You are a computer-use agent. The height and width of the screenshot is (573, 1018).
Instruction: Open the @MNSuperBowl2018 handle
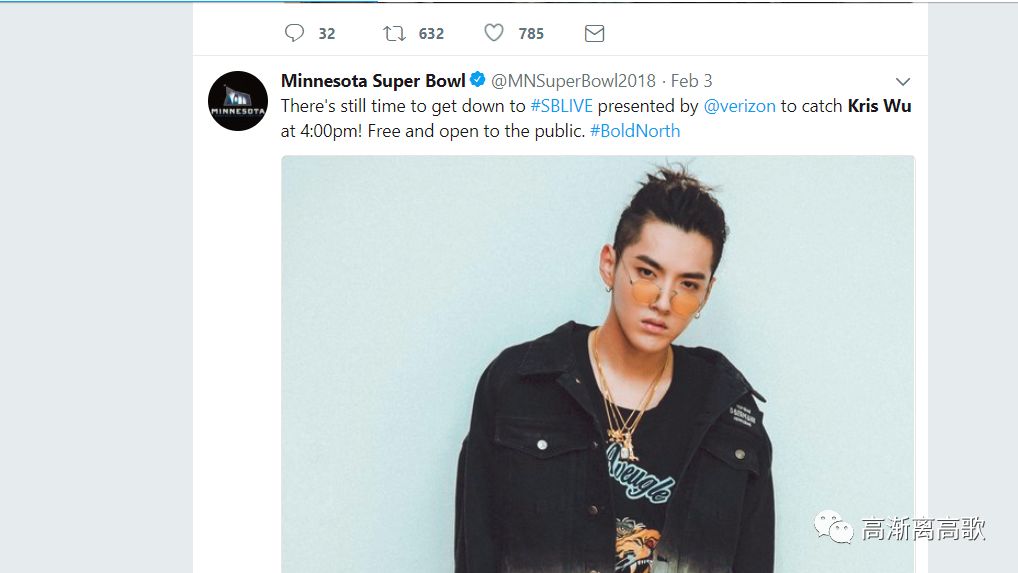[573, 80]
